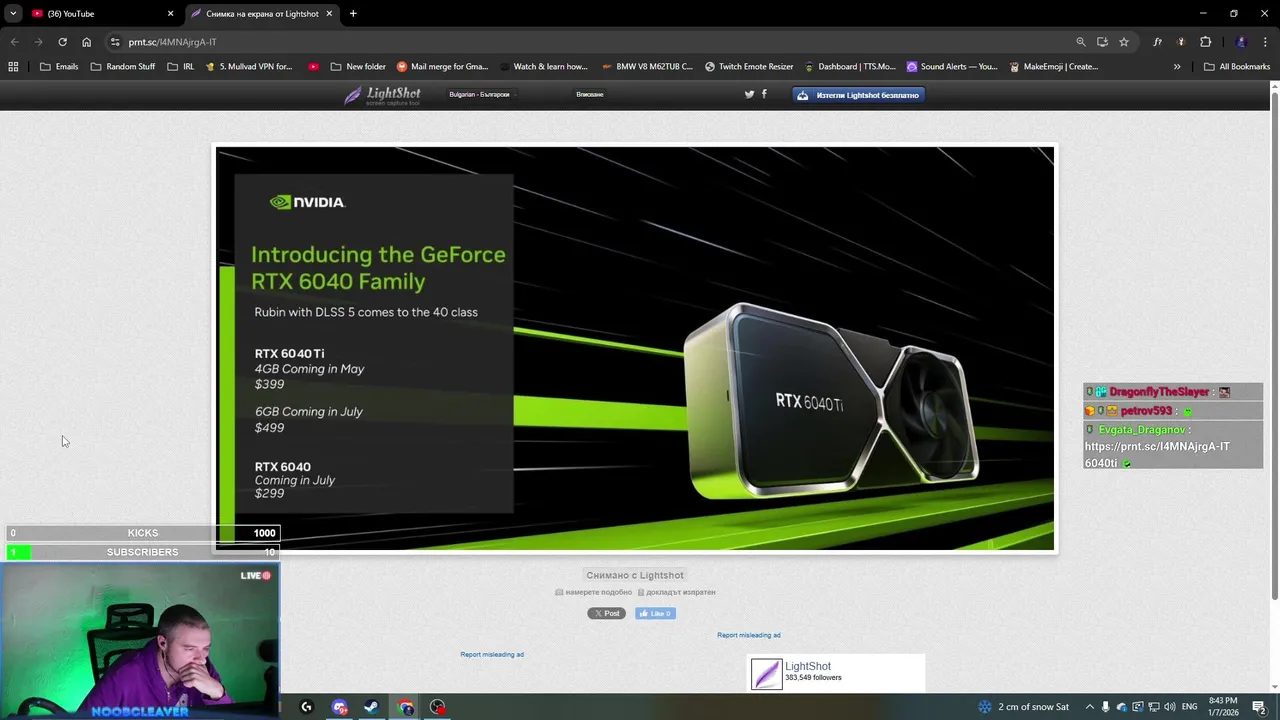This screenshot has width=1280, height=720.
Task: Click the left Report misleading ad link
Action: 492,654
